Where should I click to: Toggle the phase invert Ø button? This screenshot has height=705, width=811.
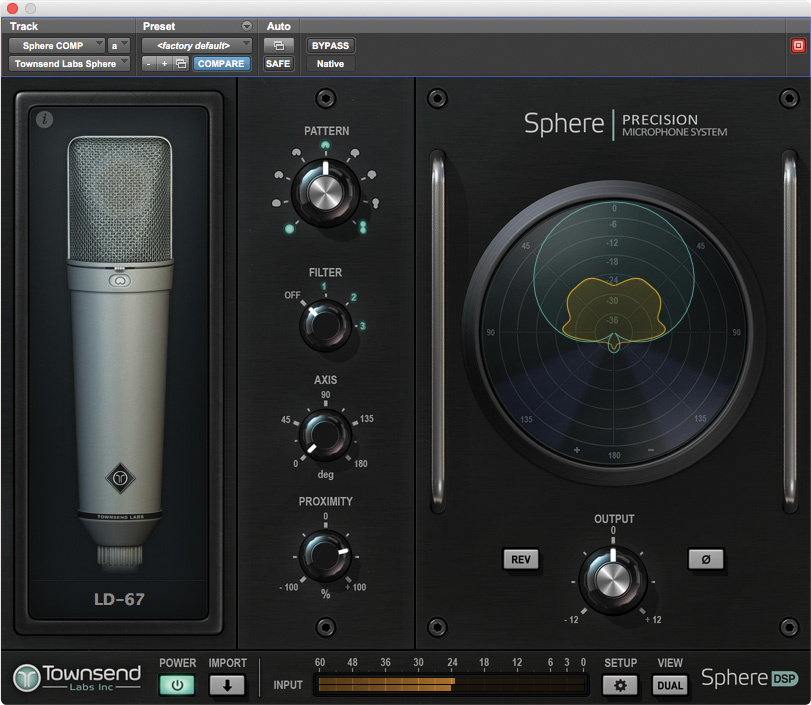[705, 559]
